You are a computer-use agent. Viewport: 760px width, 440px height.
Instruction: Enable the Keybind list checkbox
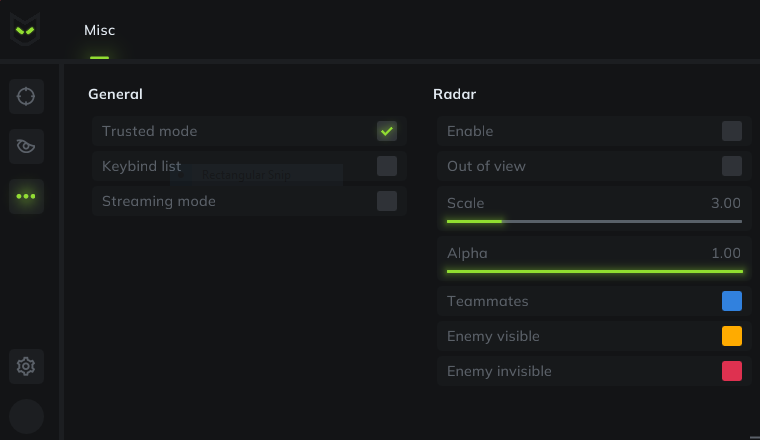click(387, 166)
